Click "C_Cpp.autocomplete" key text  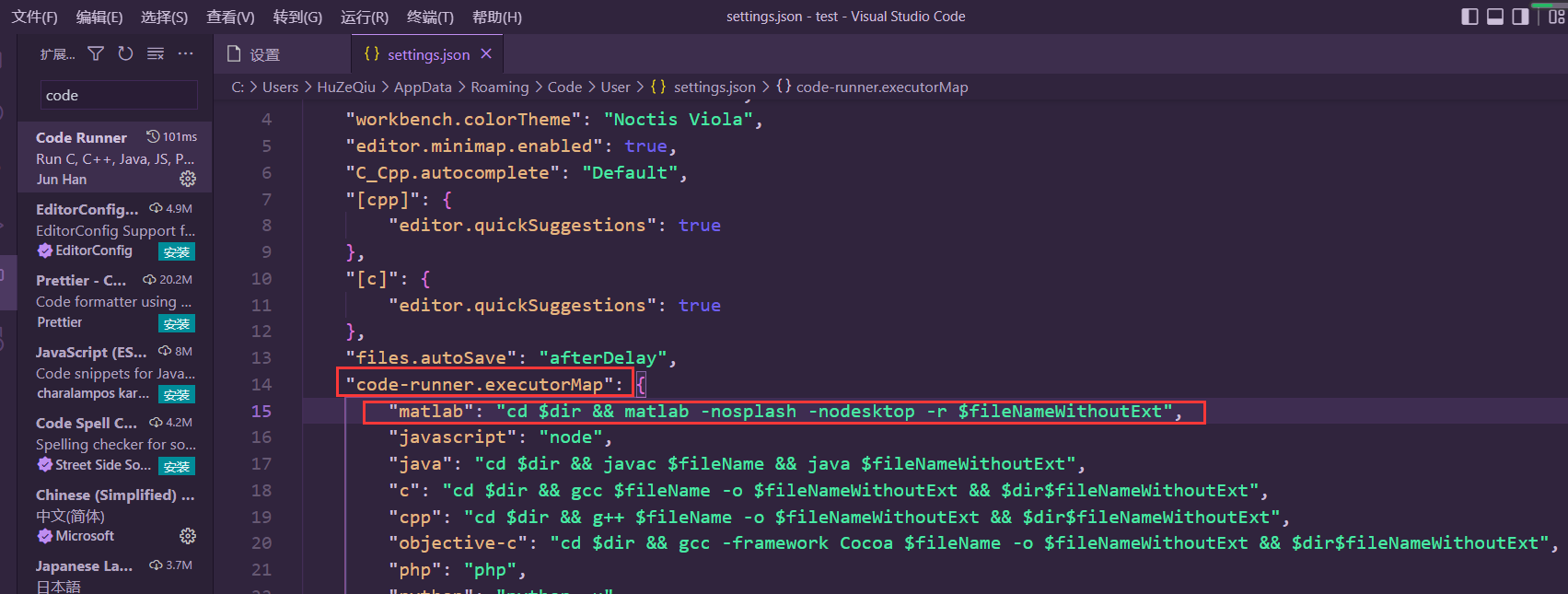(x=453, y=172)
